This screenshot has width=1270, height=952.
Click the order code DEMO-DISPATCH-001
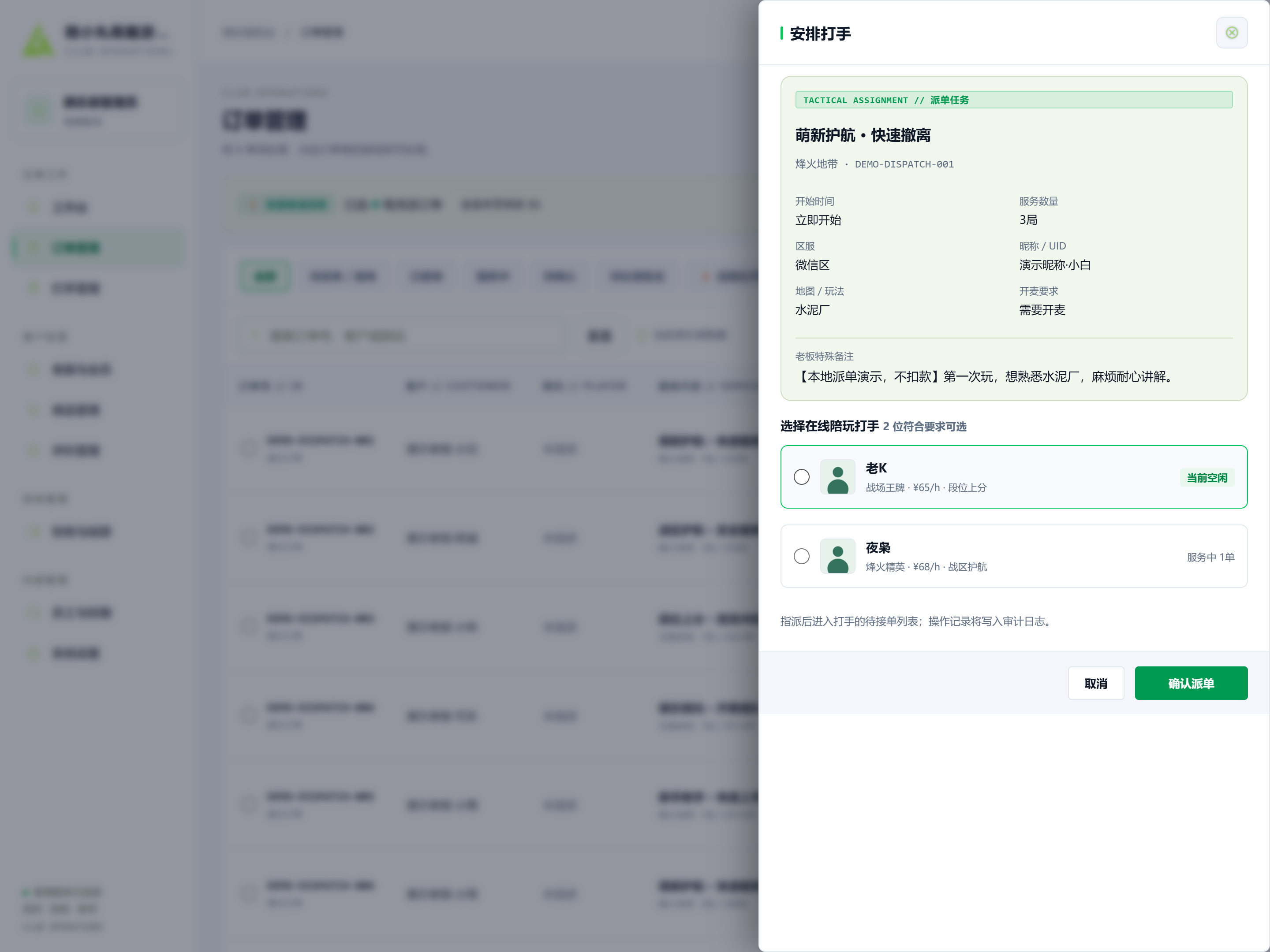click(x=904, y=164)
